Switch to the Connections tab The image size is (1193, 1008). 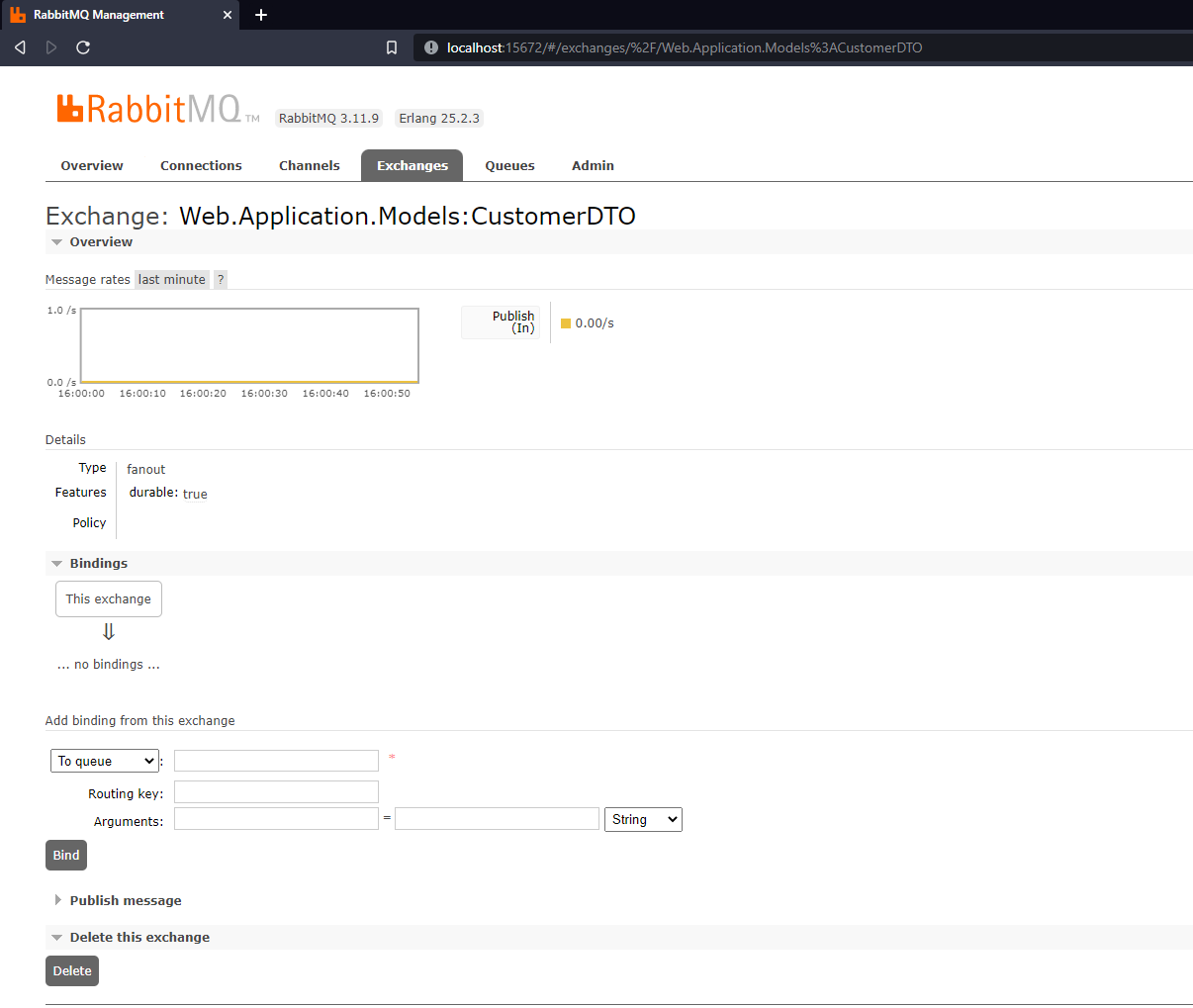pos(201,166)
